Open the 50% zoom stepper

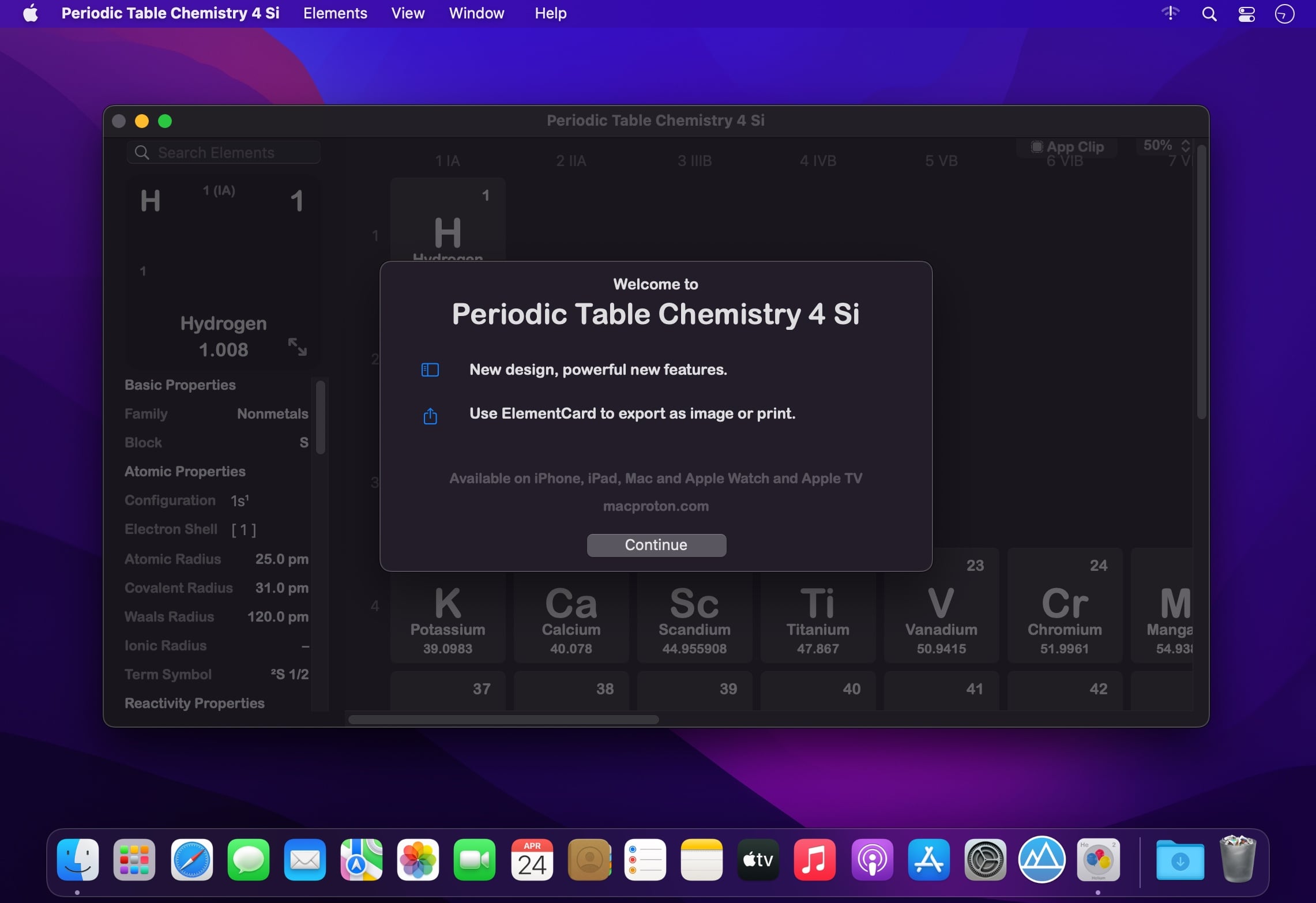point(1186,145)
